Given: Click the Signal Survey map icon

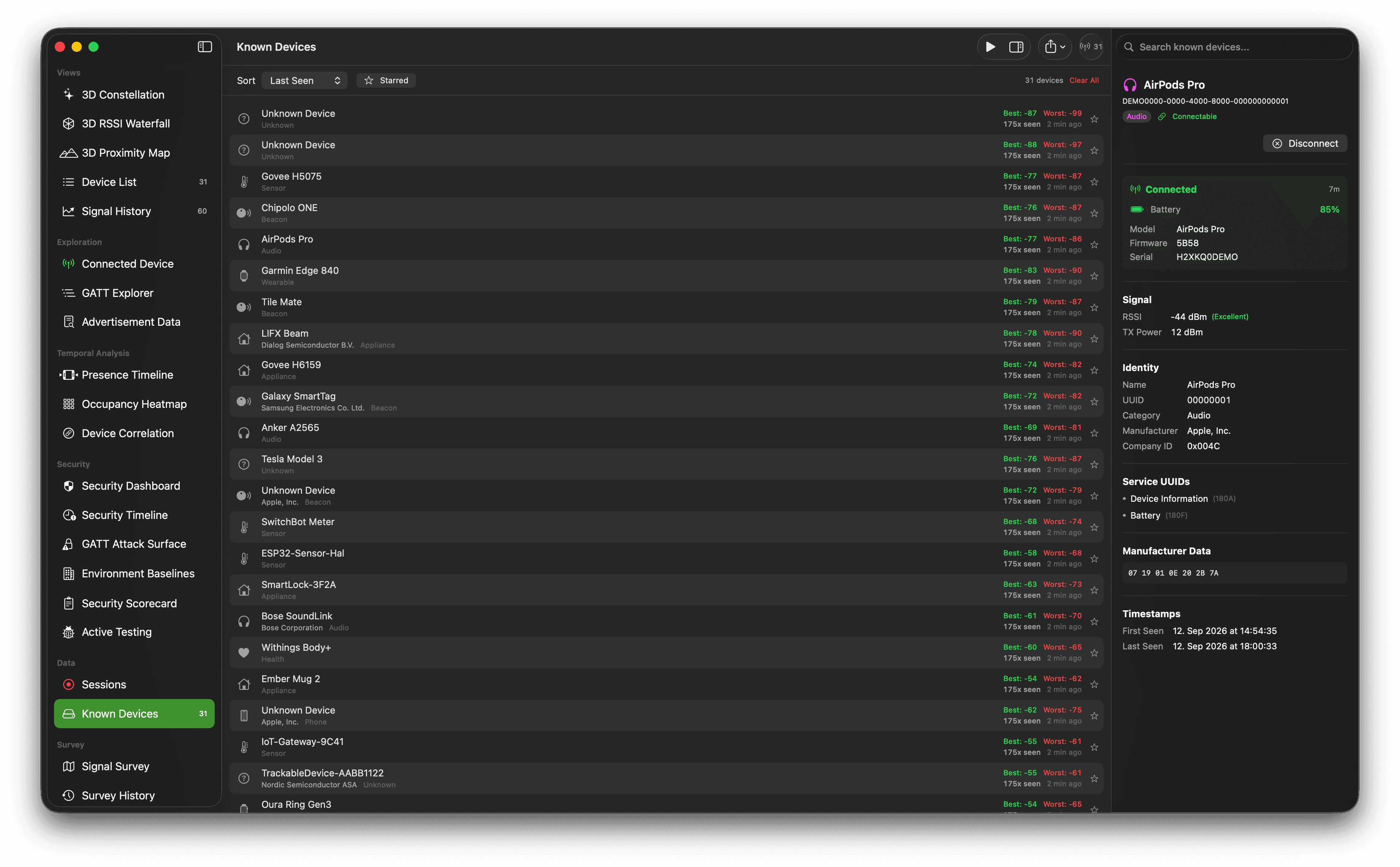Looking at the screenshot, I should [69, 767].
